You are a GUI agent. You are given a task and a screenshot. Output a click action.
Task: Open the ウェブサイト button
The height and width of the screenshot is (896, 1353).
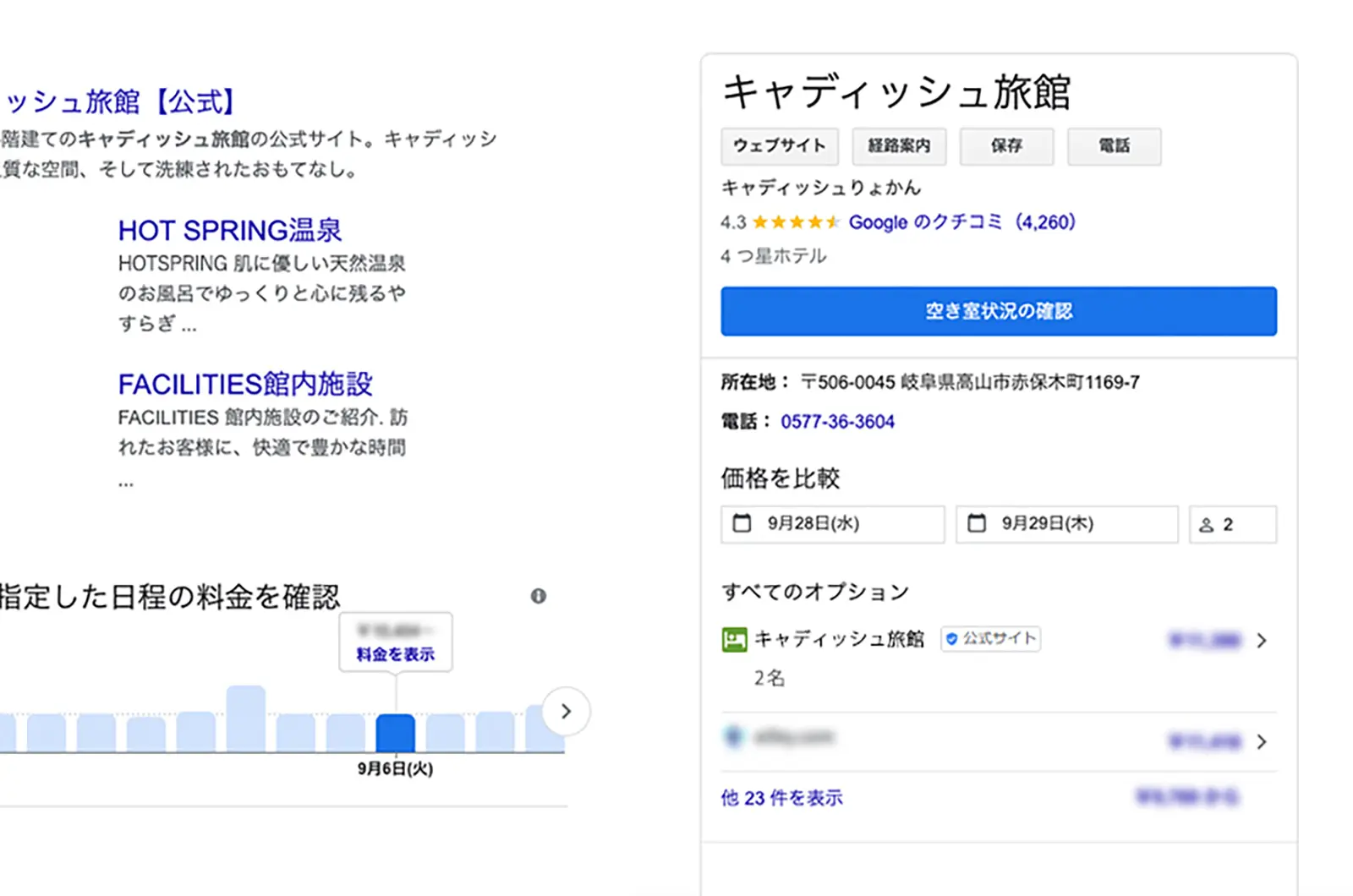(x=779, y=146)
